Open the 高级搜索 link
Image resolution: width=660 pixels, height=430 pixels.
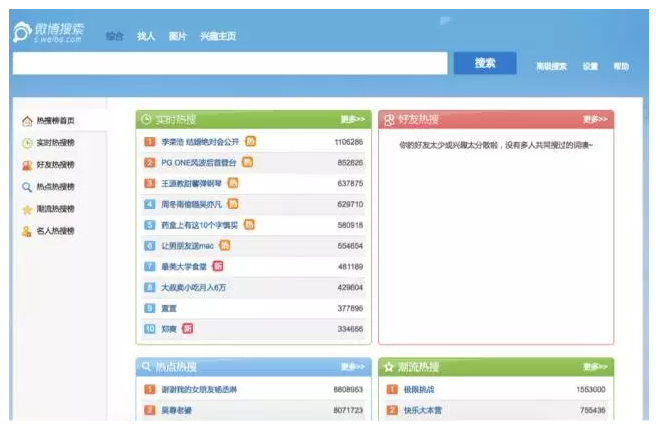551,67
